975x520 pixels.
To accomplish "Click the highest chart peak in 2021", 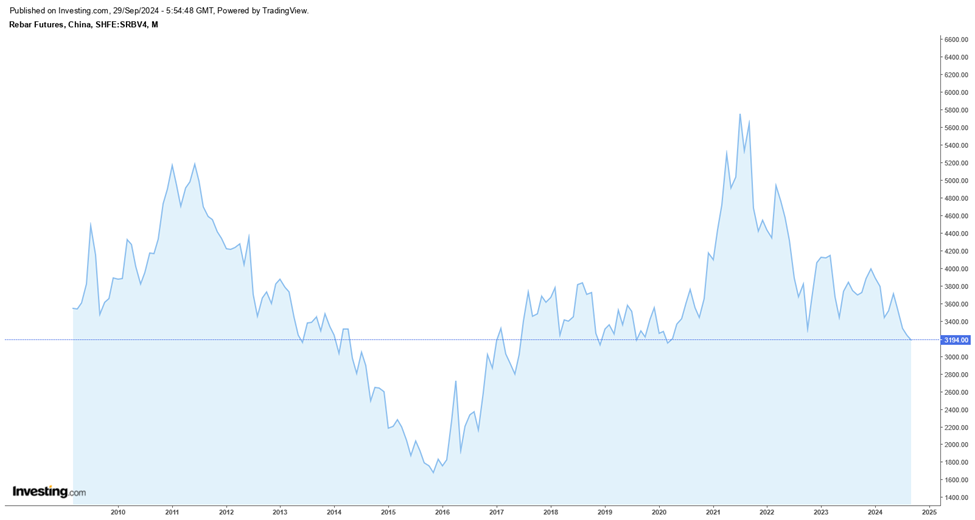I will tap(740, 114).
